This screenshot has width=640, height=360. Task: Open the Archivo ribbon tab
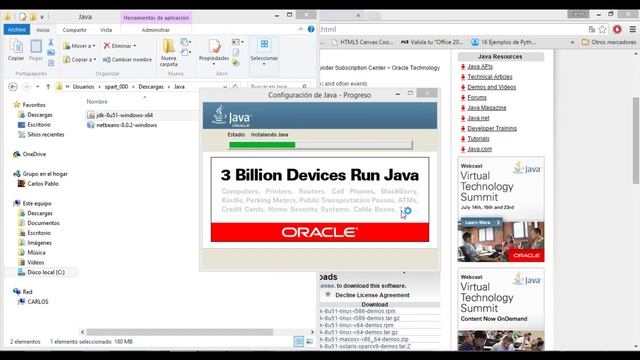[17, 30]
